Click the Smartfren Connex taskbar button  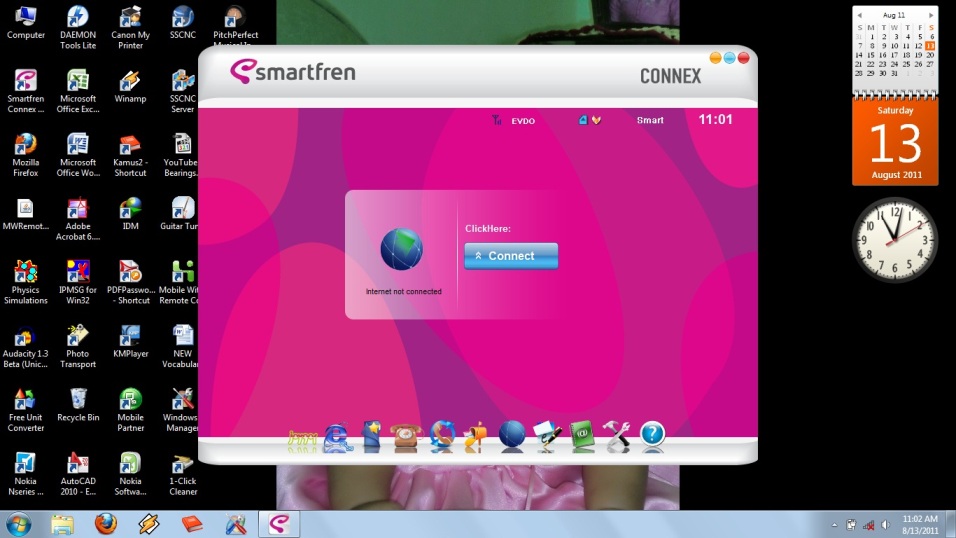tap(279, 524)
